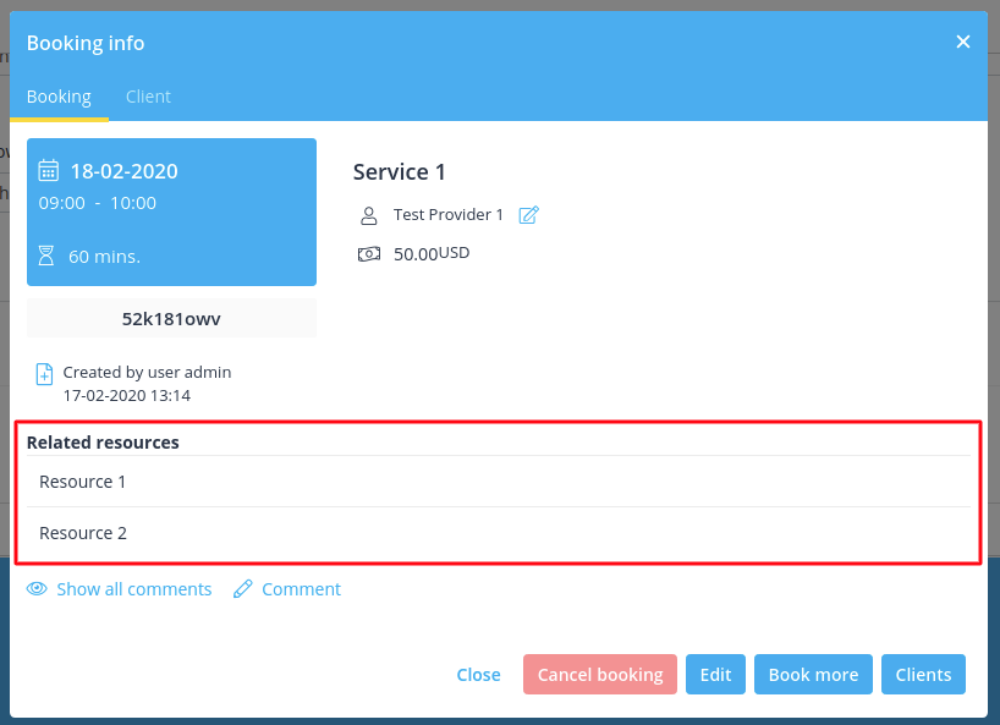1000x725 pixels.
Task: Click the edit provider pencil icon
Action: point(529,215)
